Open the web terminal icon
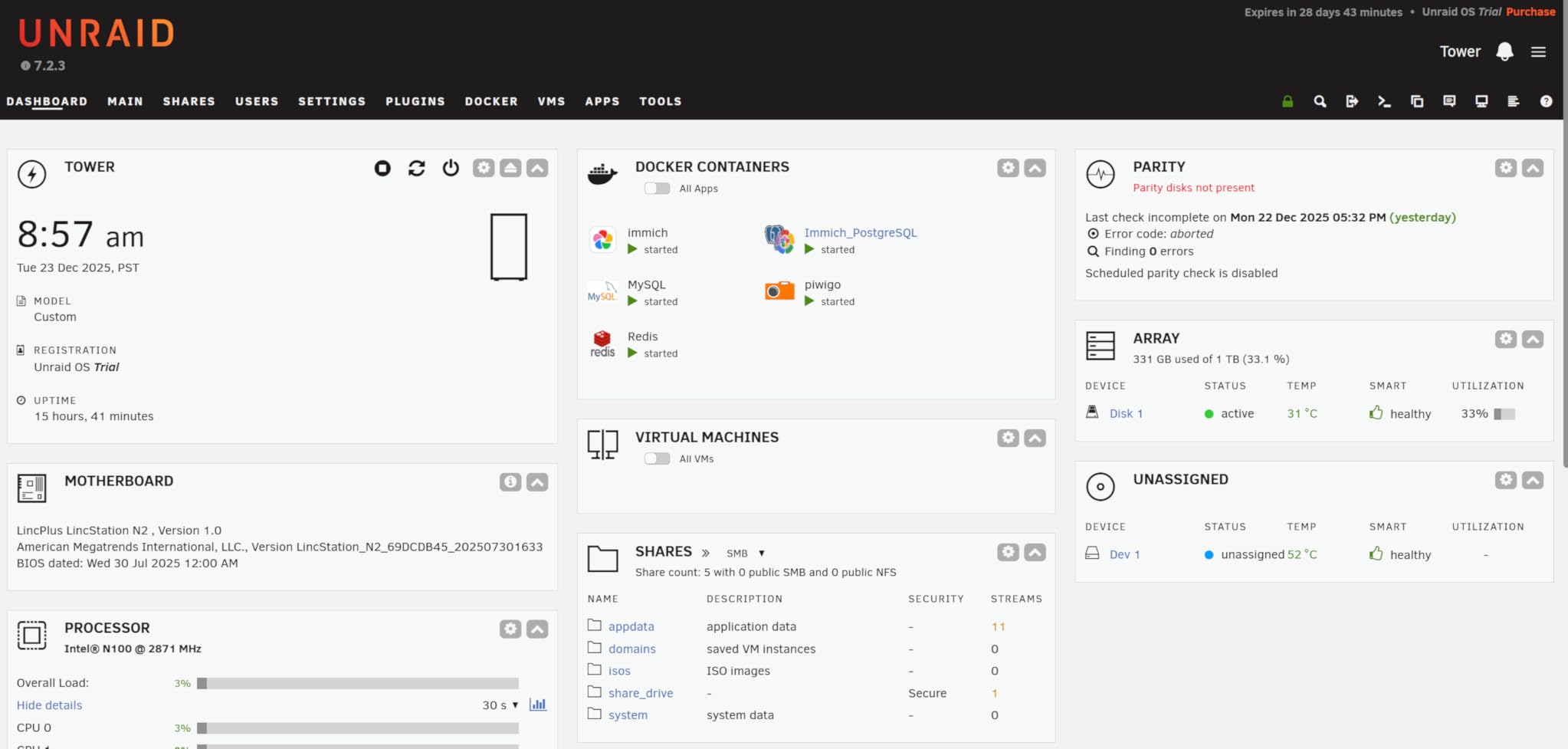The image size is (1568, 749). (1384, 101)
